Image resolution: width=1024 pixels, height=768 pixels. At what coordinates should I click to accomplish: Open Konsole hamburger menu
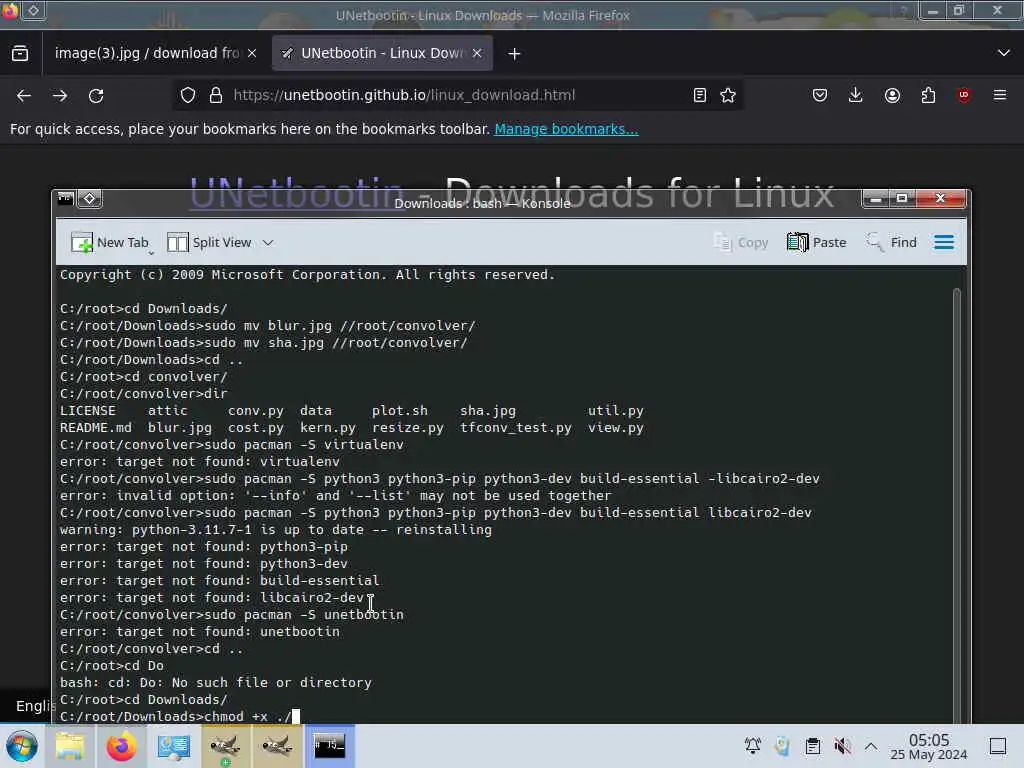point(944,242)
